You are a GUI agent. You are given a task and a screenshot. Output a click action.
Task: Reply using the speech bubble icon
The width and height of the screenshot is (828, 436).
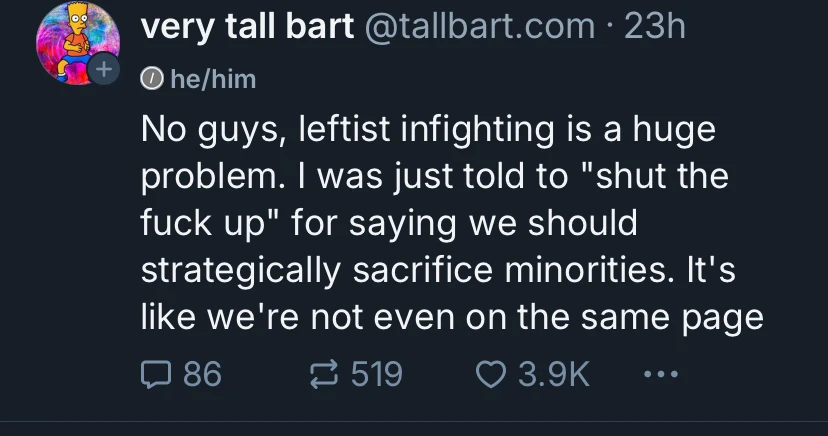pyautogui.click(x=154, y=374)
